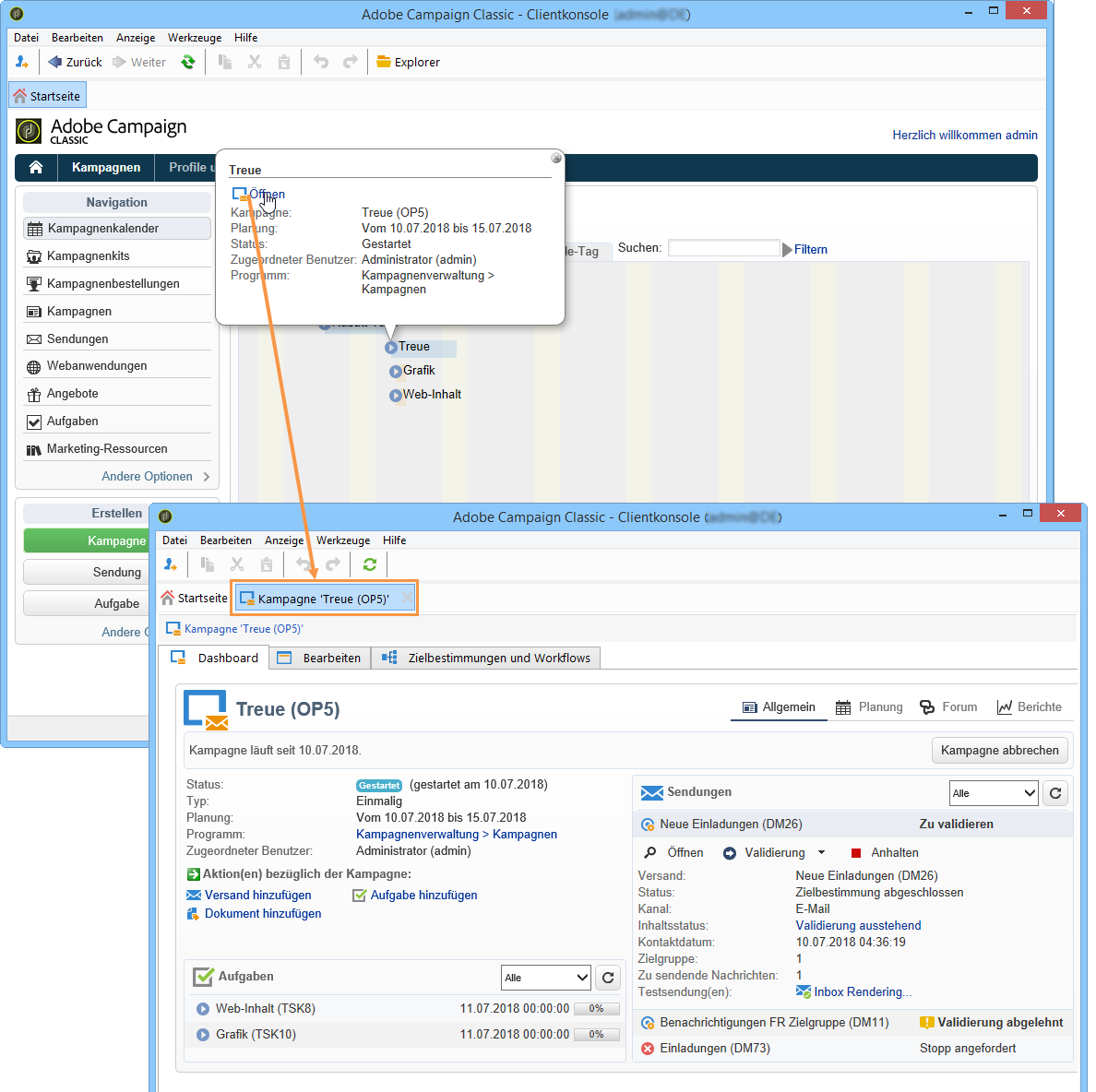The image size is (1096, 1092).
Task: Open Hilfe menu in the front window
Action: (x=394, y=540)
